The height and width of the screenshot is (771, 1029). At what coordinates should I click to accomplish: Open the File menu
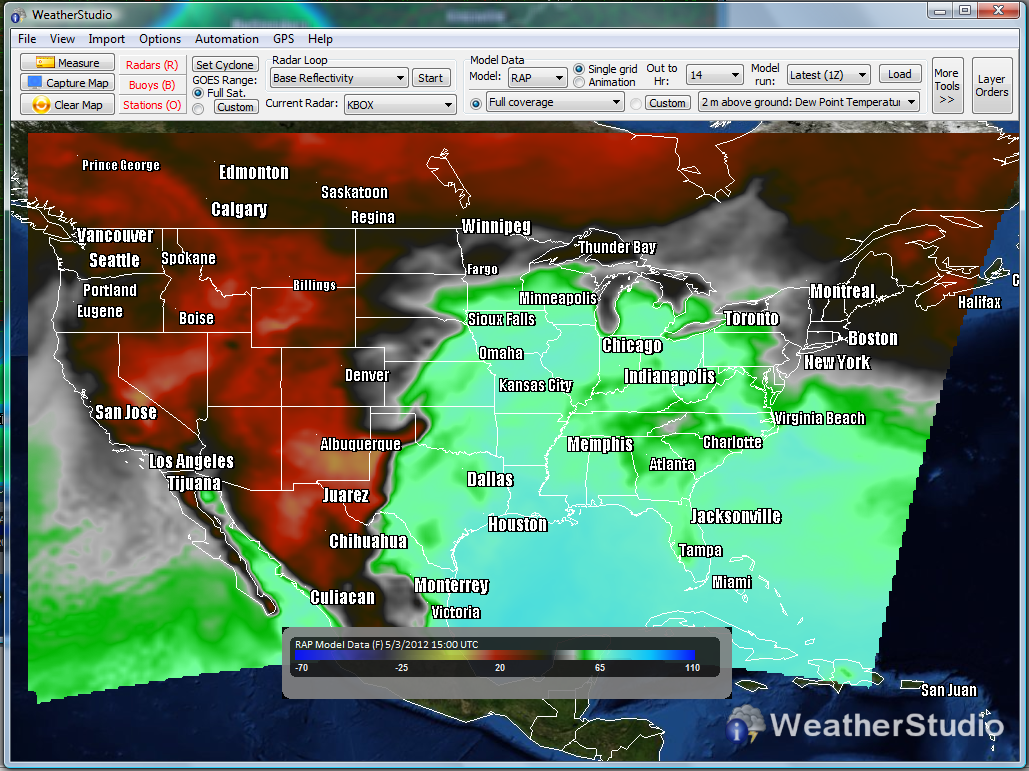point(27,39)
